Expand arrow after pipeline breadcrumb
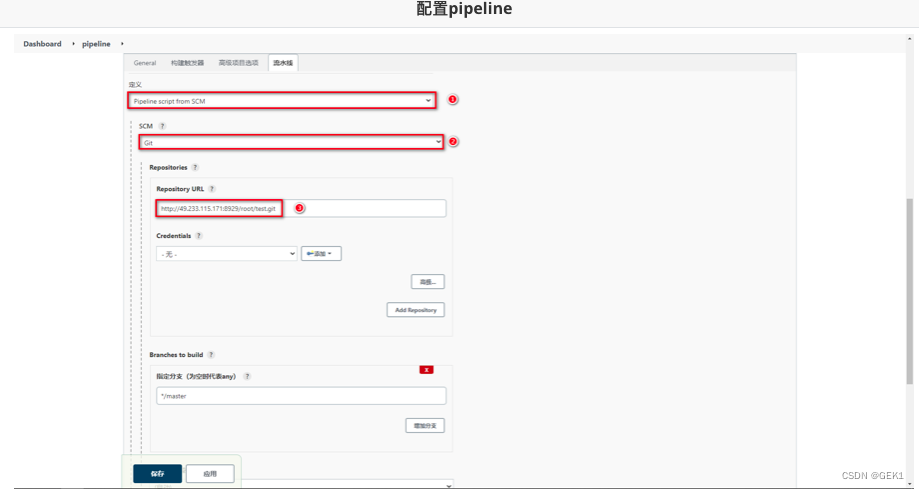 coord(122,44)
